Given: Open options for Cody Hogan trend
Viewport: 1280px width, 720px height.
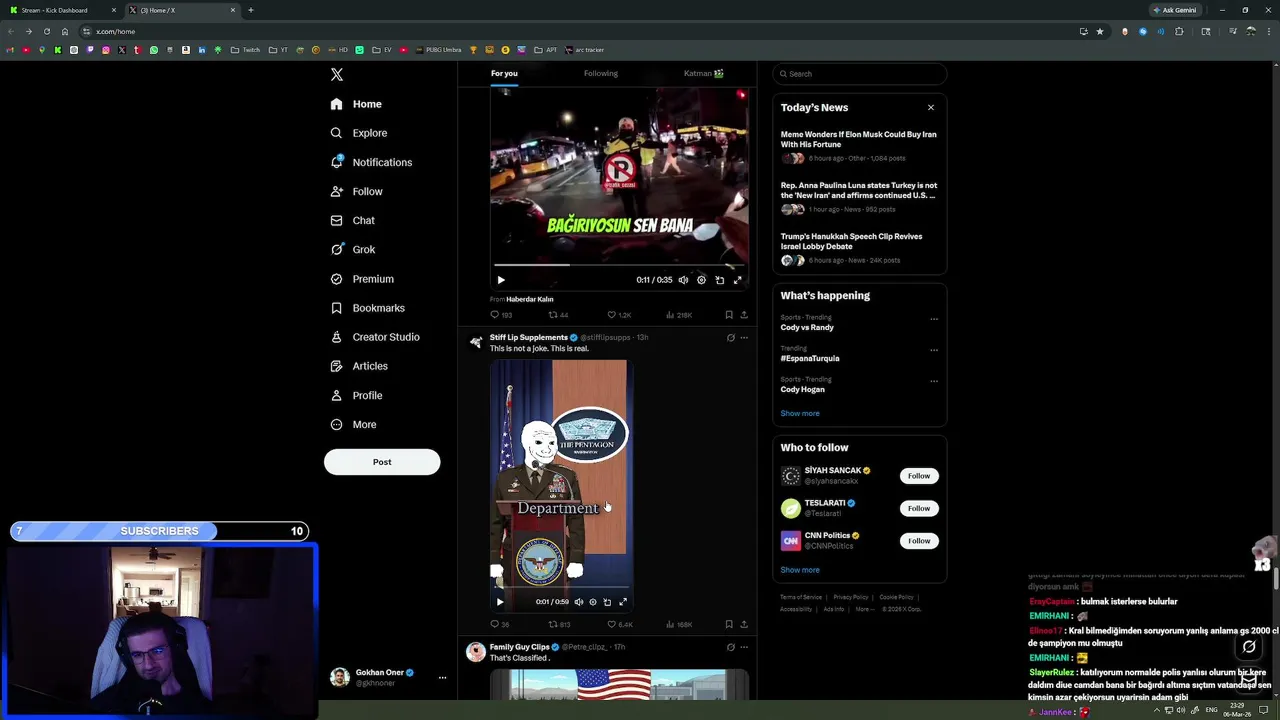Looking at the screenshot, I should pos(934,381).
